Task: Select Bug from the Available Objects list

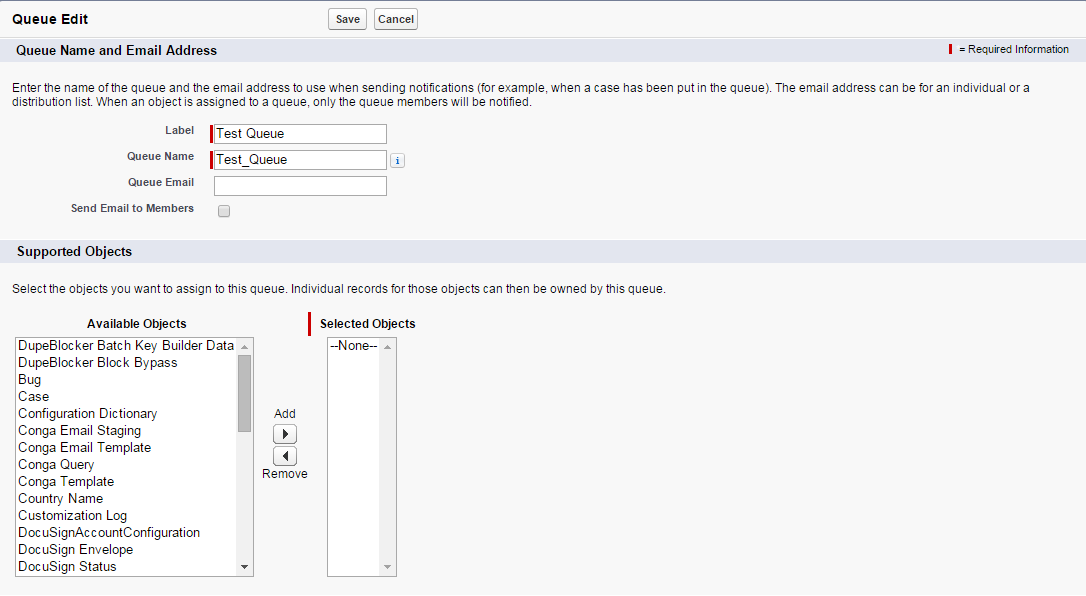Action: pyautogui.click(x=30, y=380)
